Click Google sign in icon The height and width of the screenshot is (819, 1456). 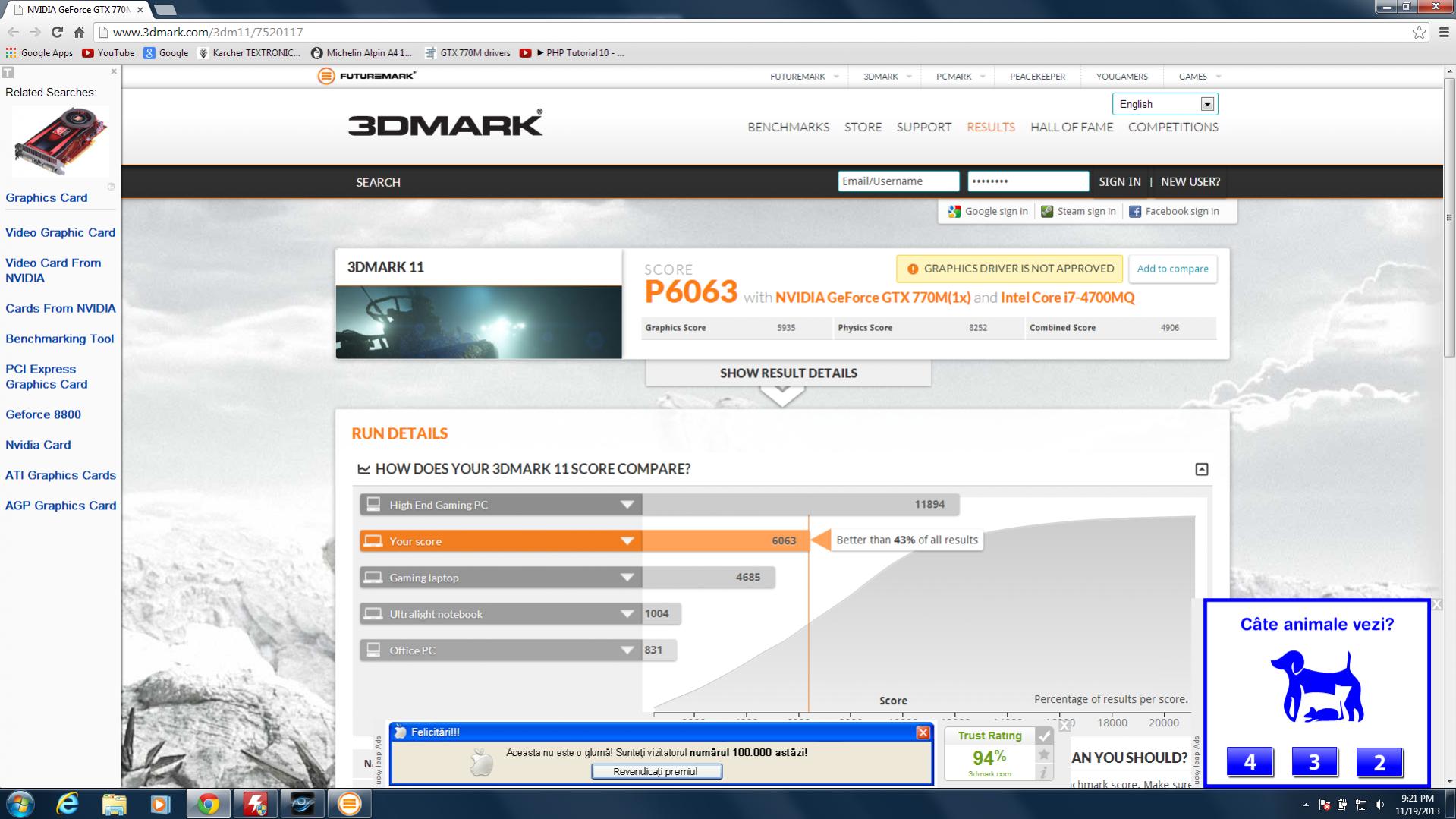coord(954,212)
